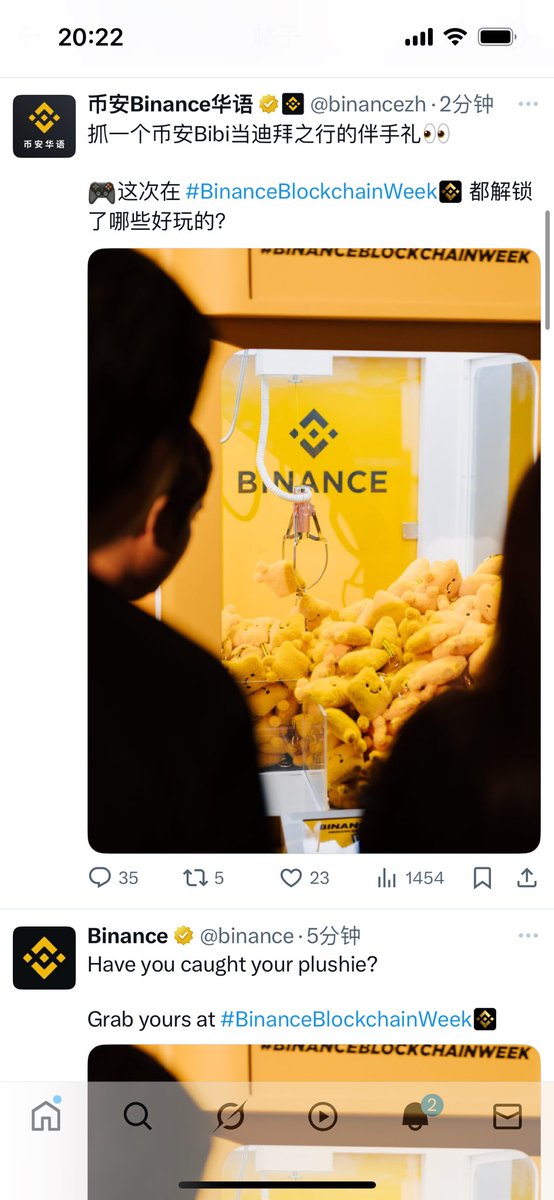View analytics showing 1454 views
Screen dimensions: 554x1200
tap(410, 878)
